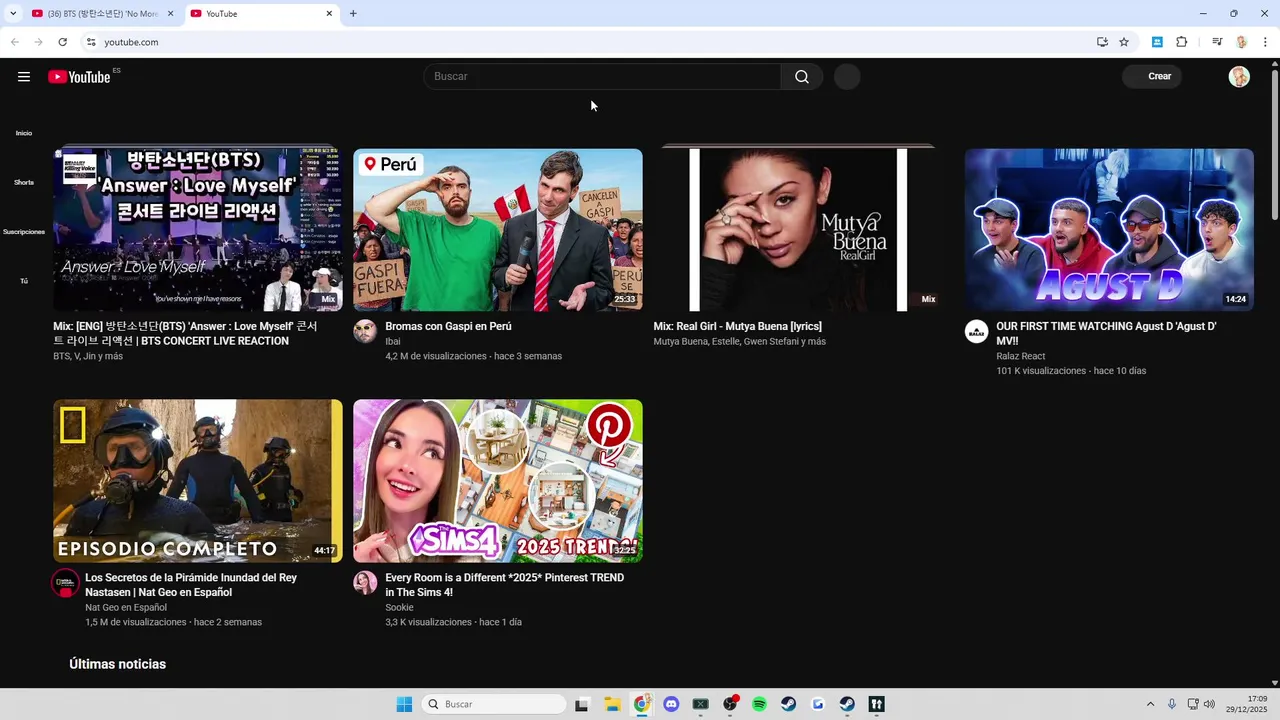Open the Nat Geo pyramid episode thumbnail
Screen dimensions: 1280x720
198,481
